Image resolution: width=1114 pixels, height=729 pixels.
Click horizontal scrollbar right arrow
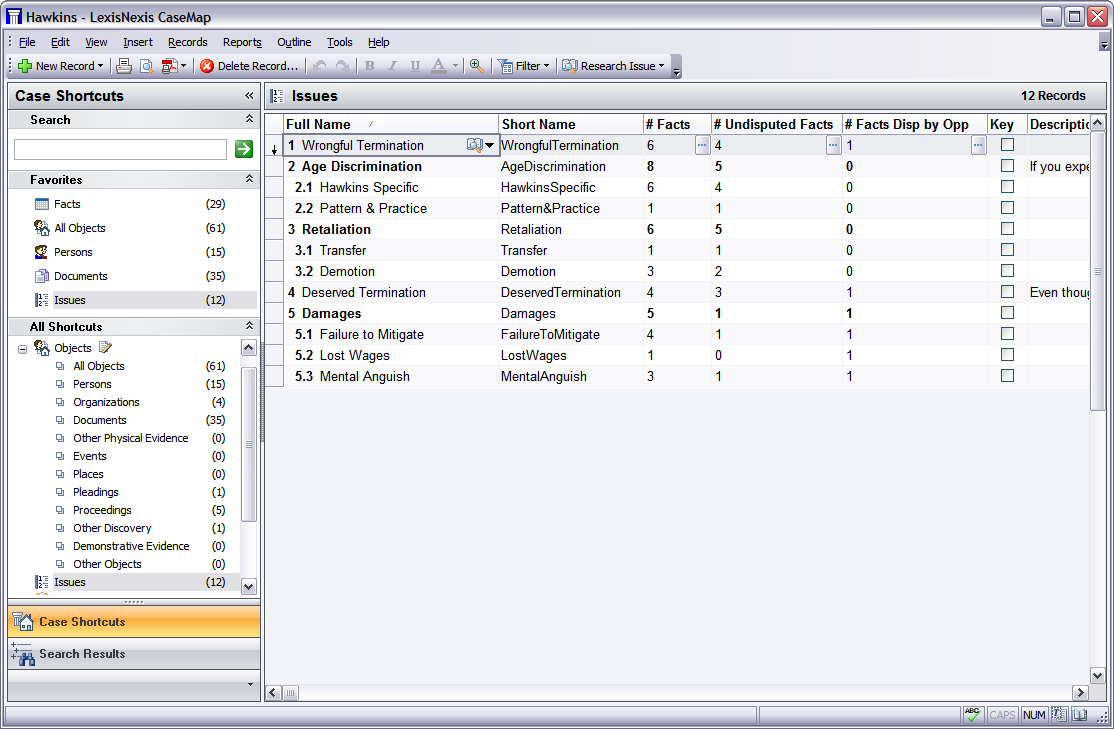tap(1081, 692)
